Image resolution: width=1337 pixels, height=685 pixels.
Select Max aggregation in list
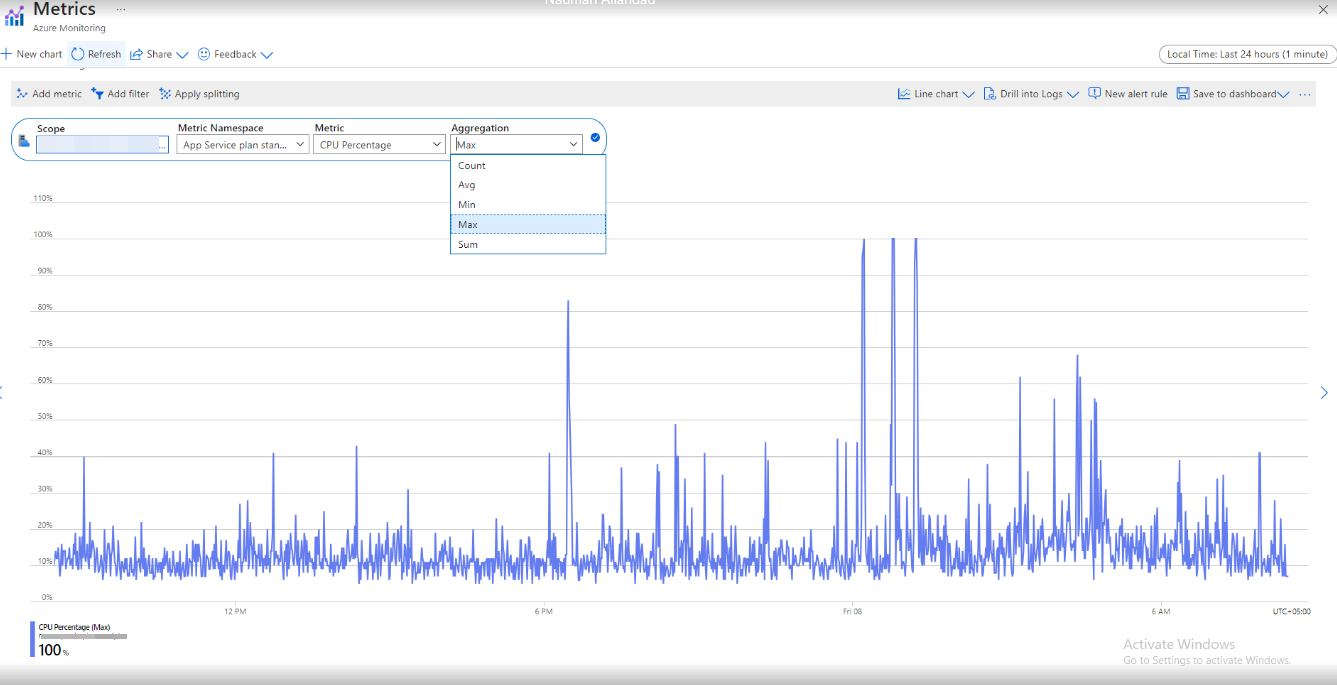[x=528, y=224]
